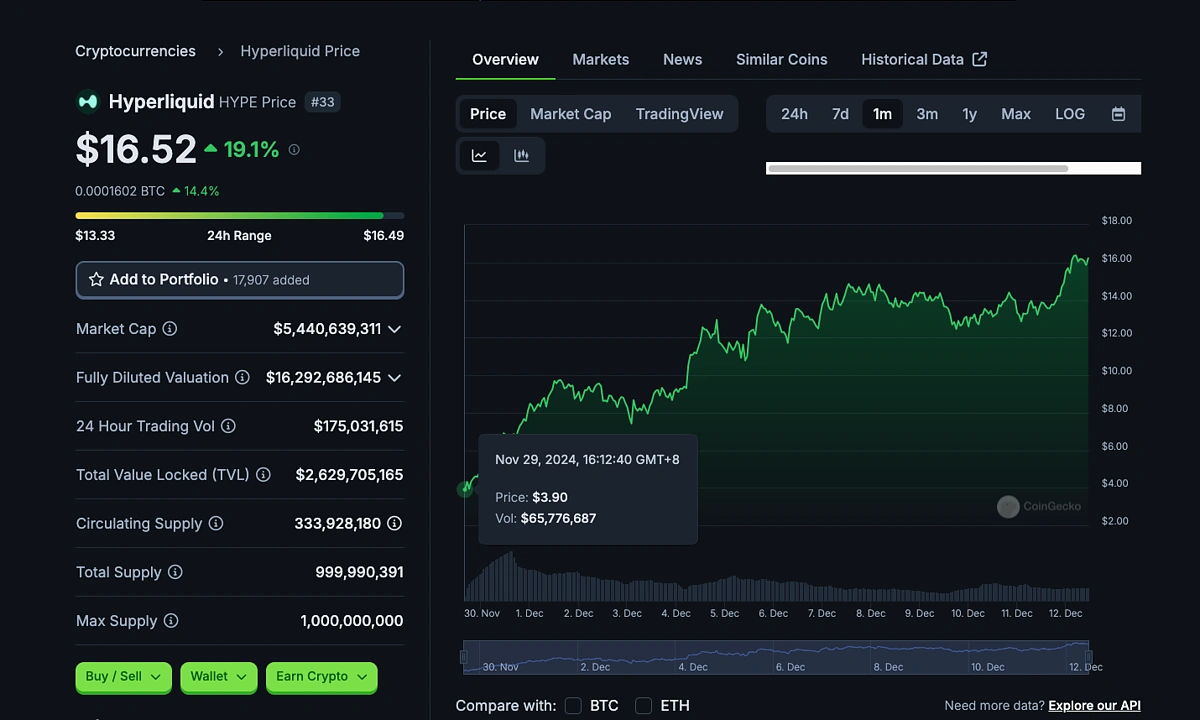The width and height of the screenshot is (1200, 720).
Task: Select the 7d time range
Action: tap(840, 114)
